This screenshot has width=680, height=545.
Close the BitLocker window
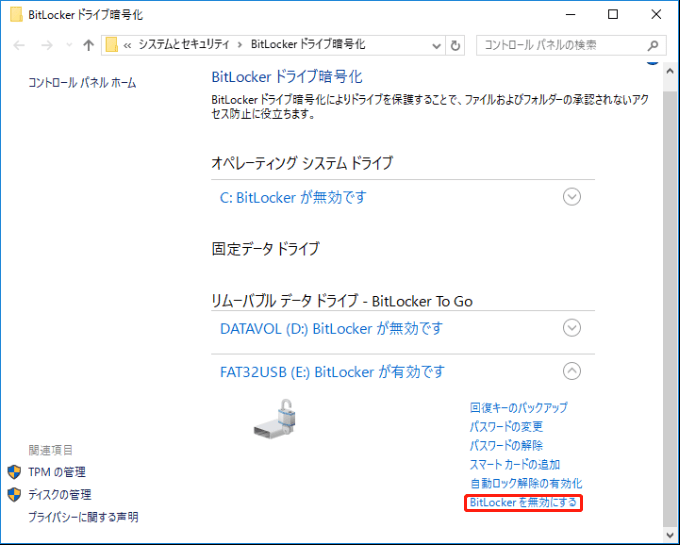point(656,14)
